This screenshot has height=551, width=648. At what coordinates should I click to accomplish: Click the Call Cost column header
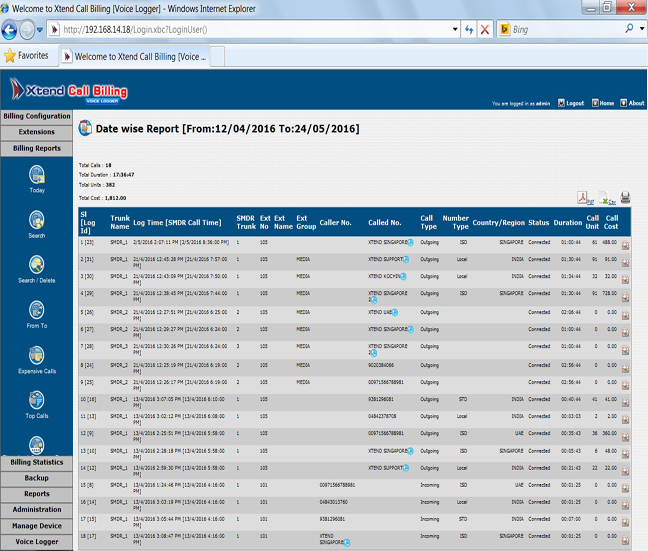pyautogui.click(x=612, y=222)
